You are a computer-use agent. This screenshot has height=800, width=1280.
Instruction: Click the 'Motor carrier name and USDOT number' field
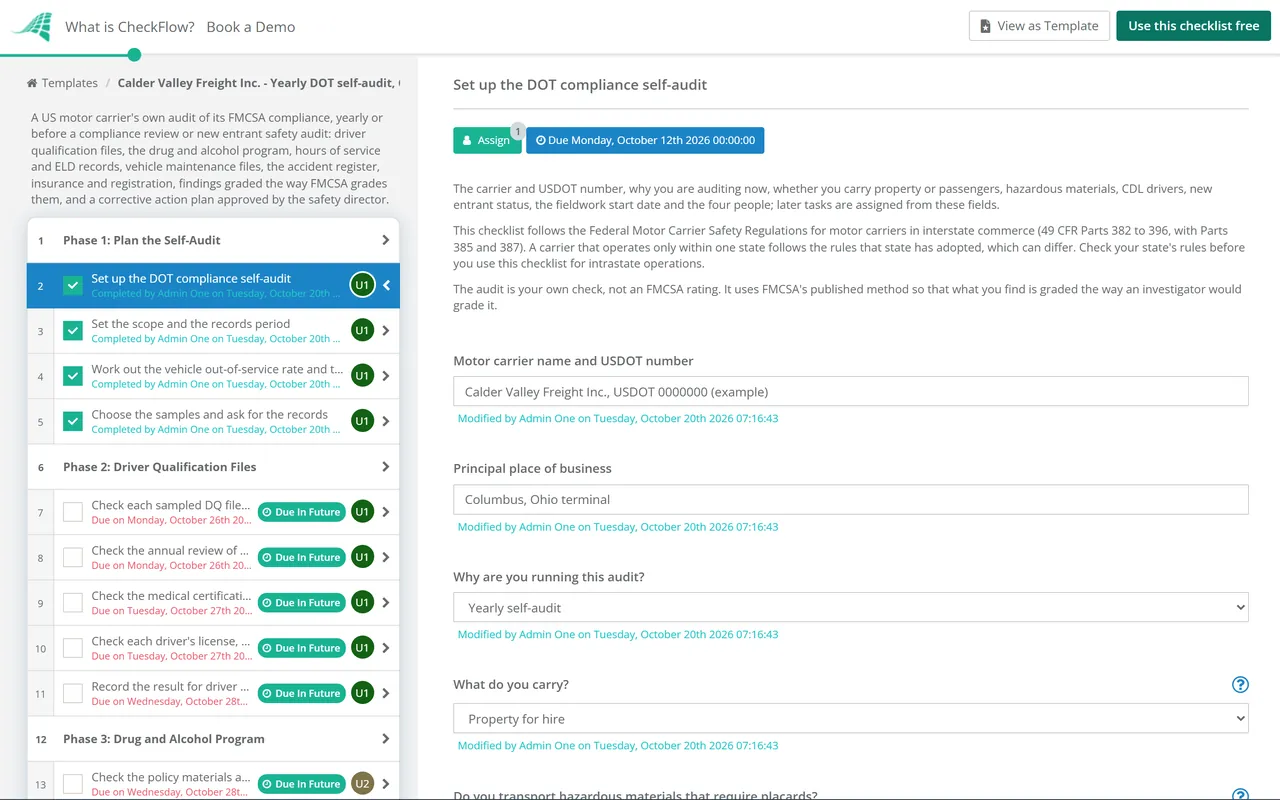tap(850, 391)
